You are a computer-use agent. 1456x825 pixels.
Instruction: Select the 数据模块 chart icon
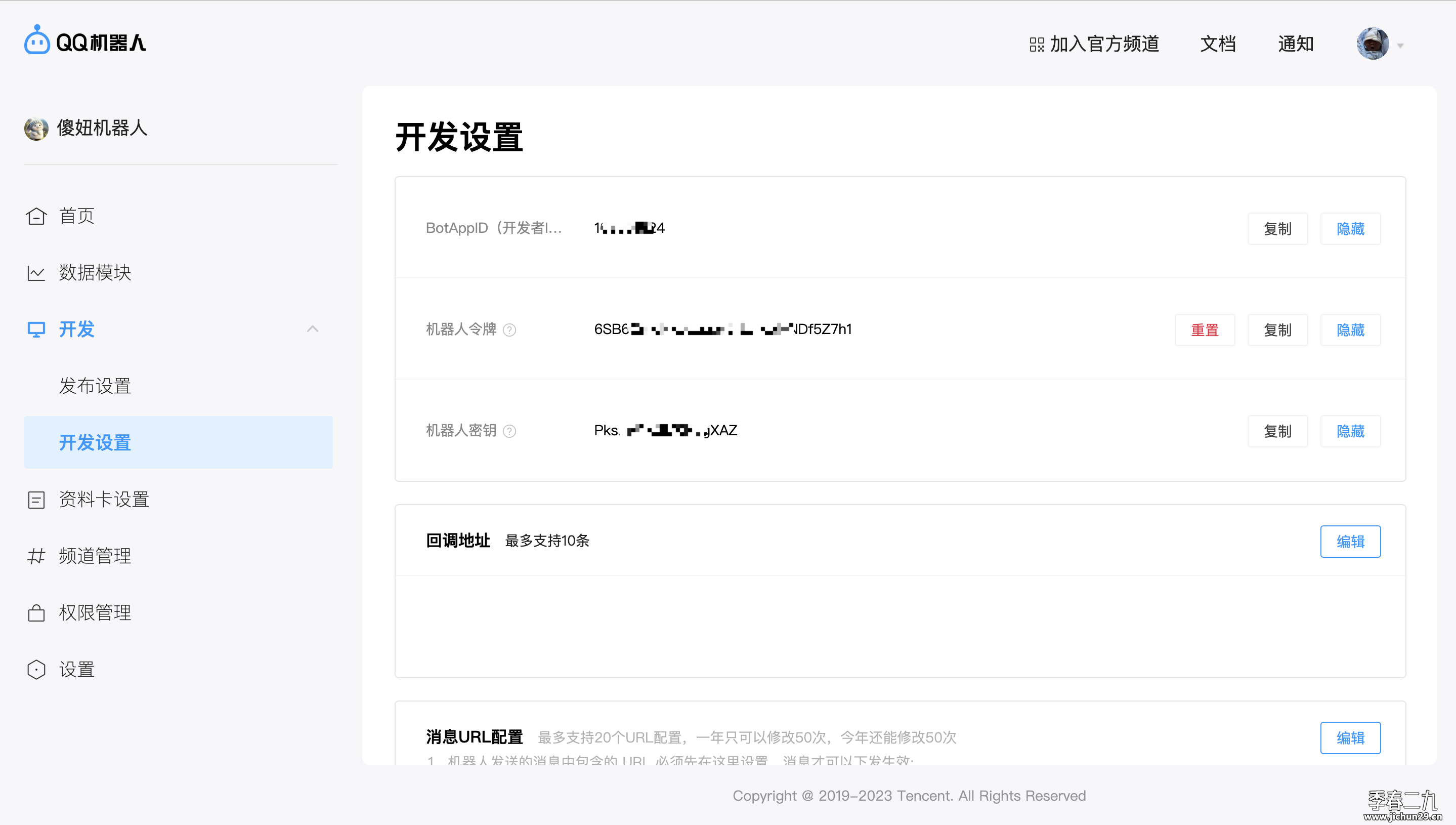coord(36,272)
